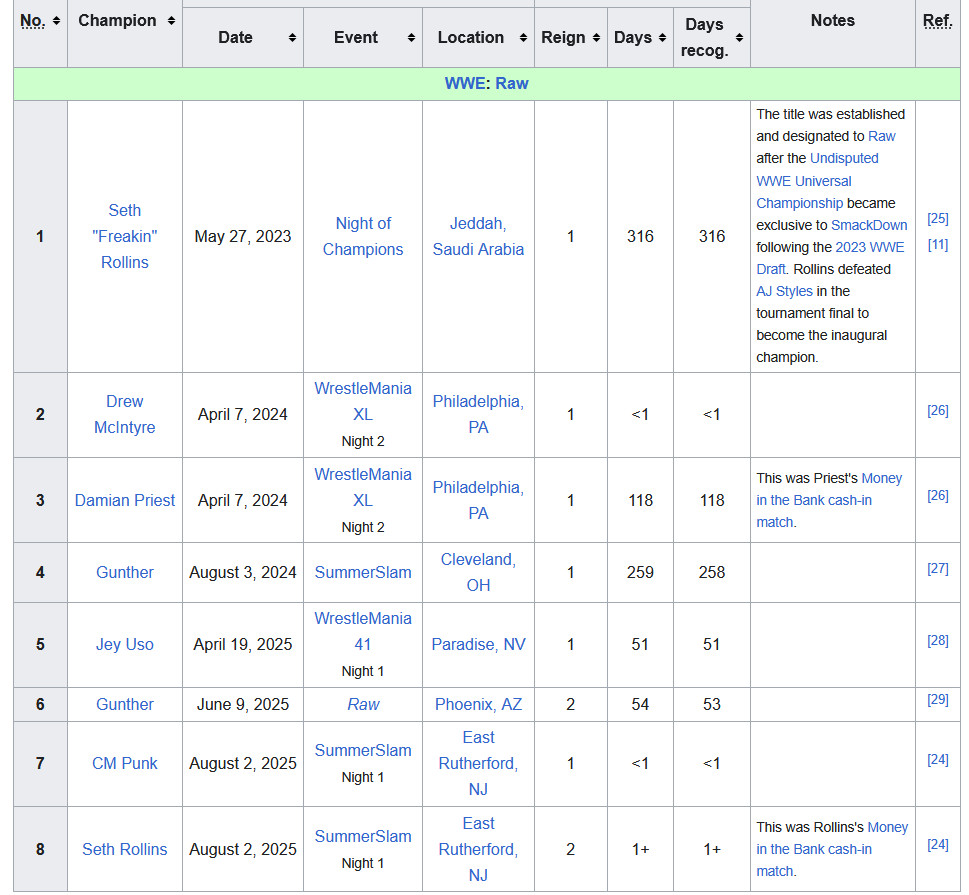Image resolution: width=969 pixels, height=895 pixels.
Task: Sort by Days recog. column arrows
Action: [x=739, y=38]
